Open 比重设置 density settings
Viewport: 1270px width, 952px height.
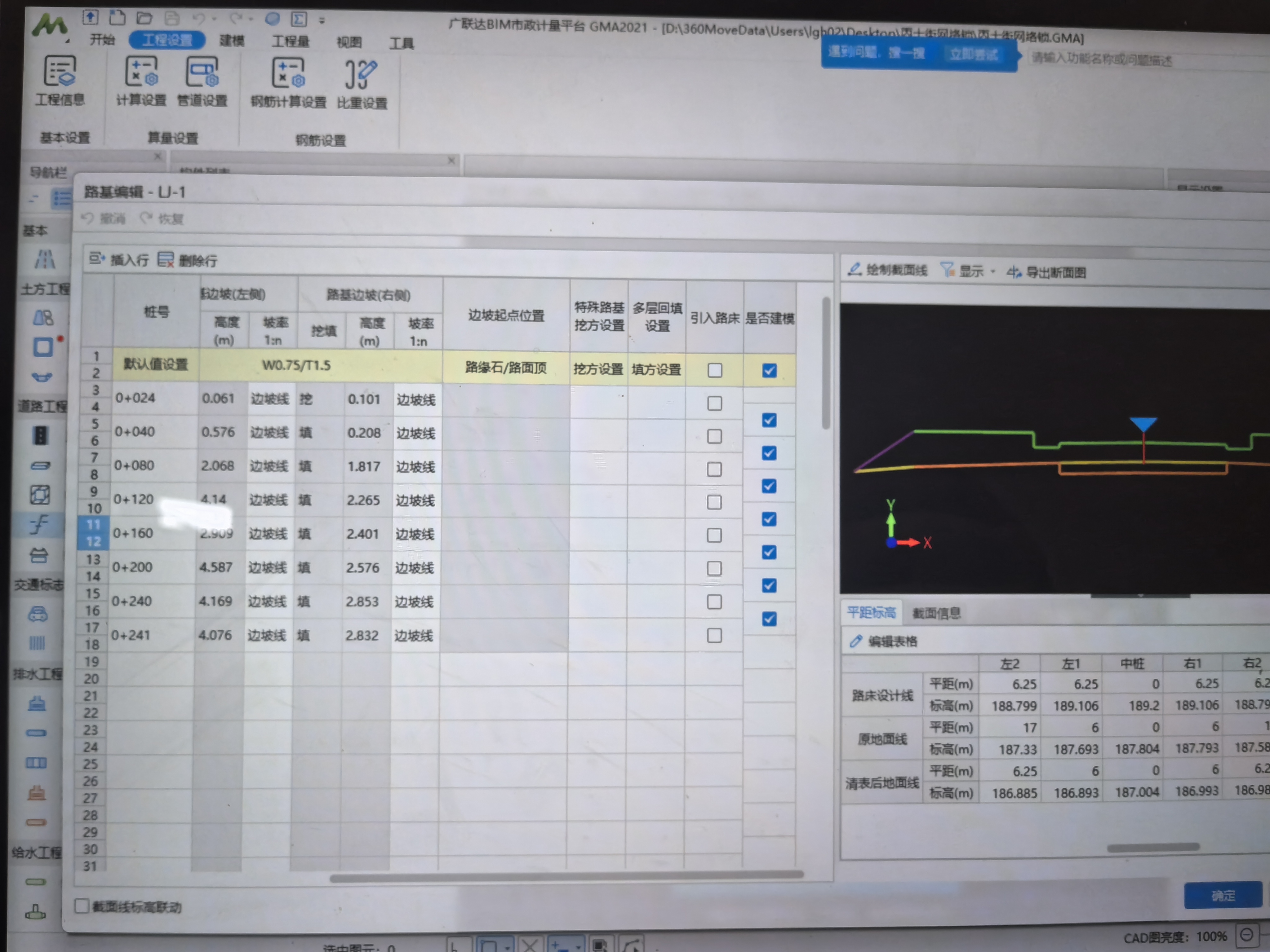click(362, 85)
